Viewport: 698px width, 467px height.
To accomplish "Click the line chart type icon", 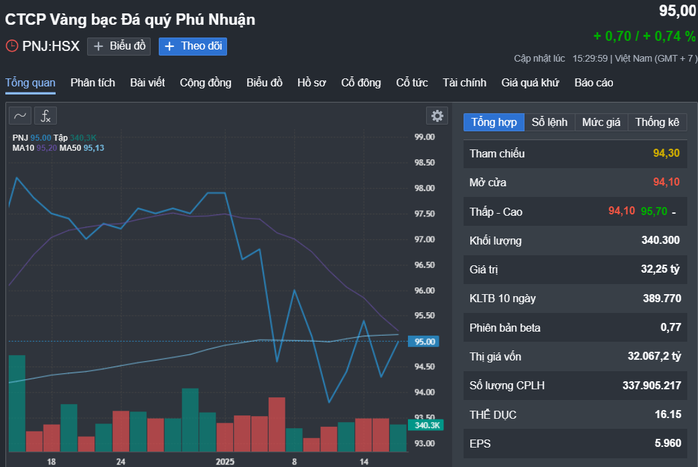I will point(20,116).
